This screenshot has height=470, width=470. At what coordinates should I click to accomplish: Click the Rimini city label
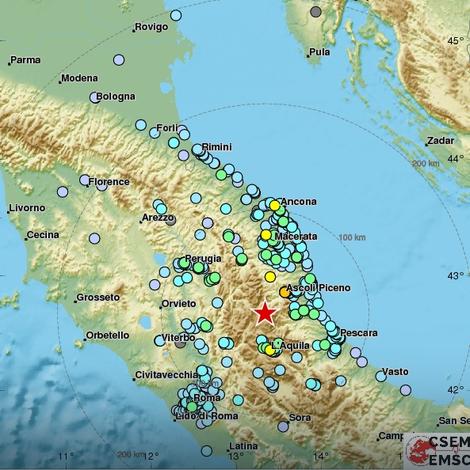click(x=217, y=147)
